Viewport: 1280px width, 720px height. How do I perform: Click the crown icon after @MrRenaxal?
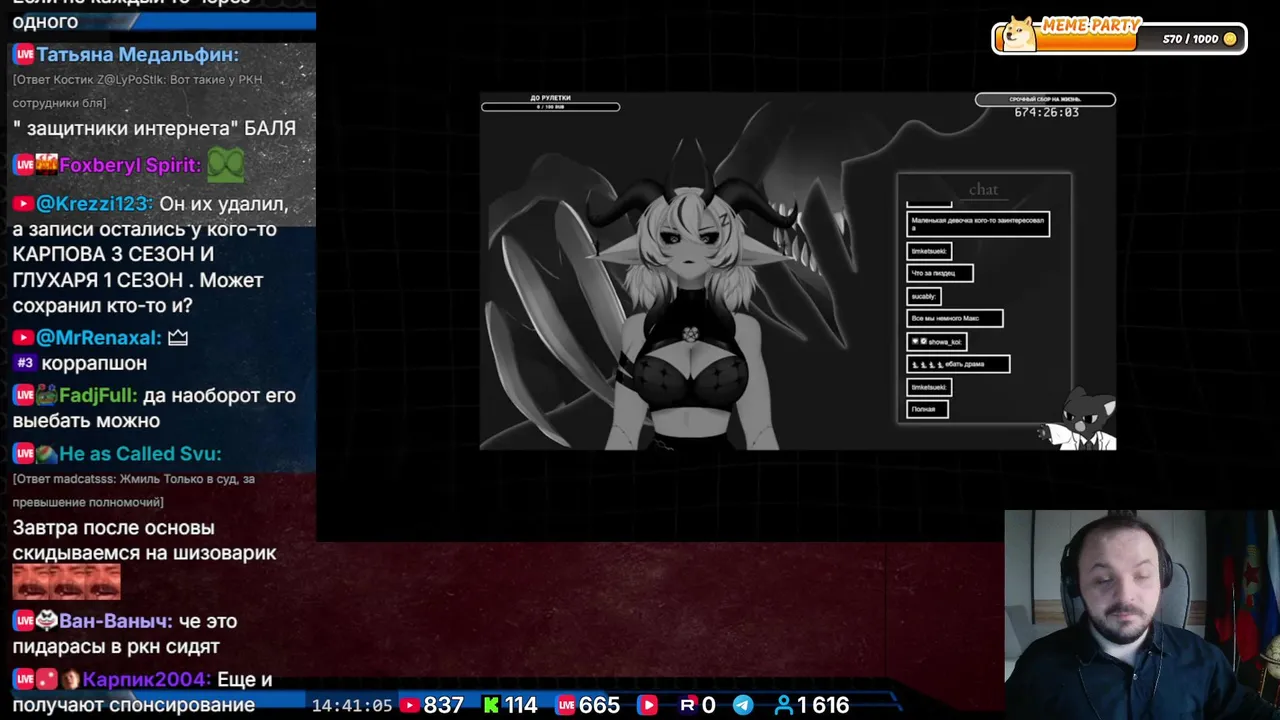tap(178, 338)
